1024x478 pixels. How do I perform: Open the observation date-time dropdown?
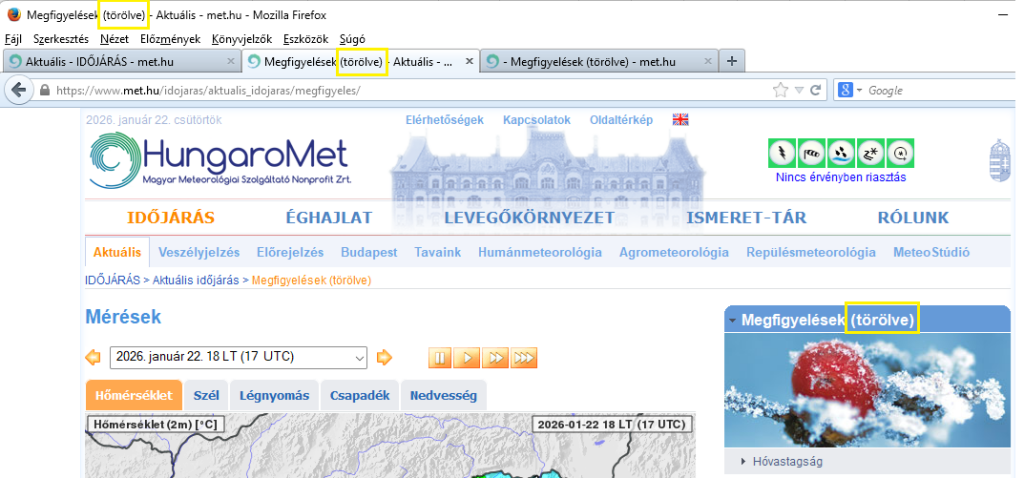[358, 357]
